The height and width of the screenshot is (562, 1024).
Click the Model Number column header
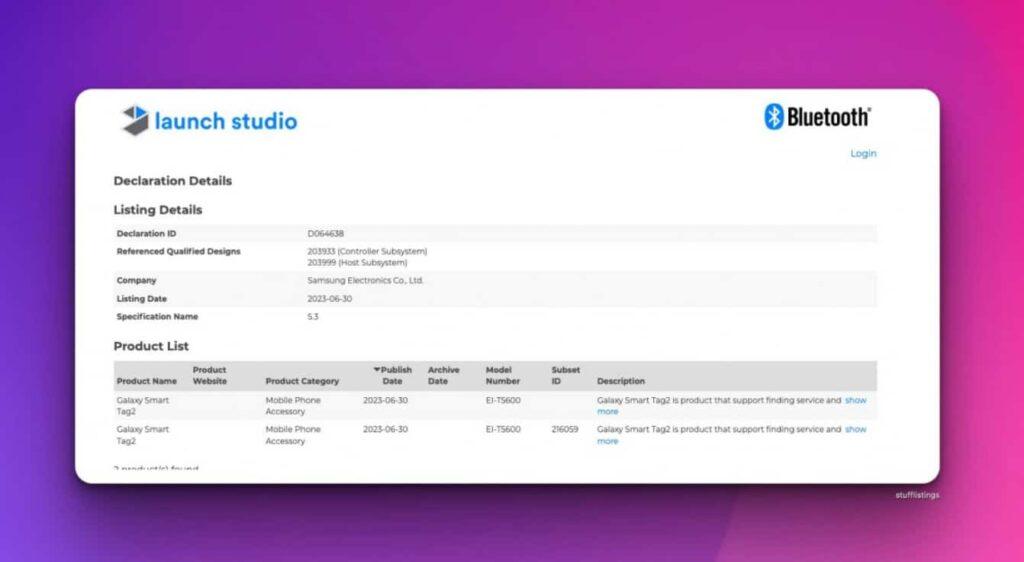coord(502,375)
